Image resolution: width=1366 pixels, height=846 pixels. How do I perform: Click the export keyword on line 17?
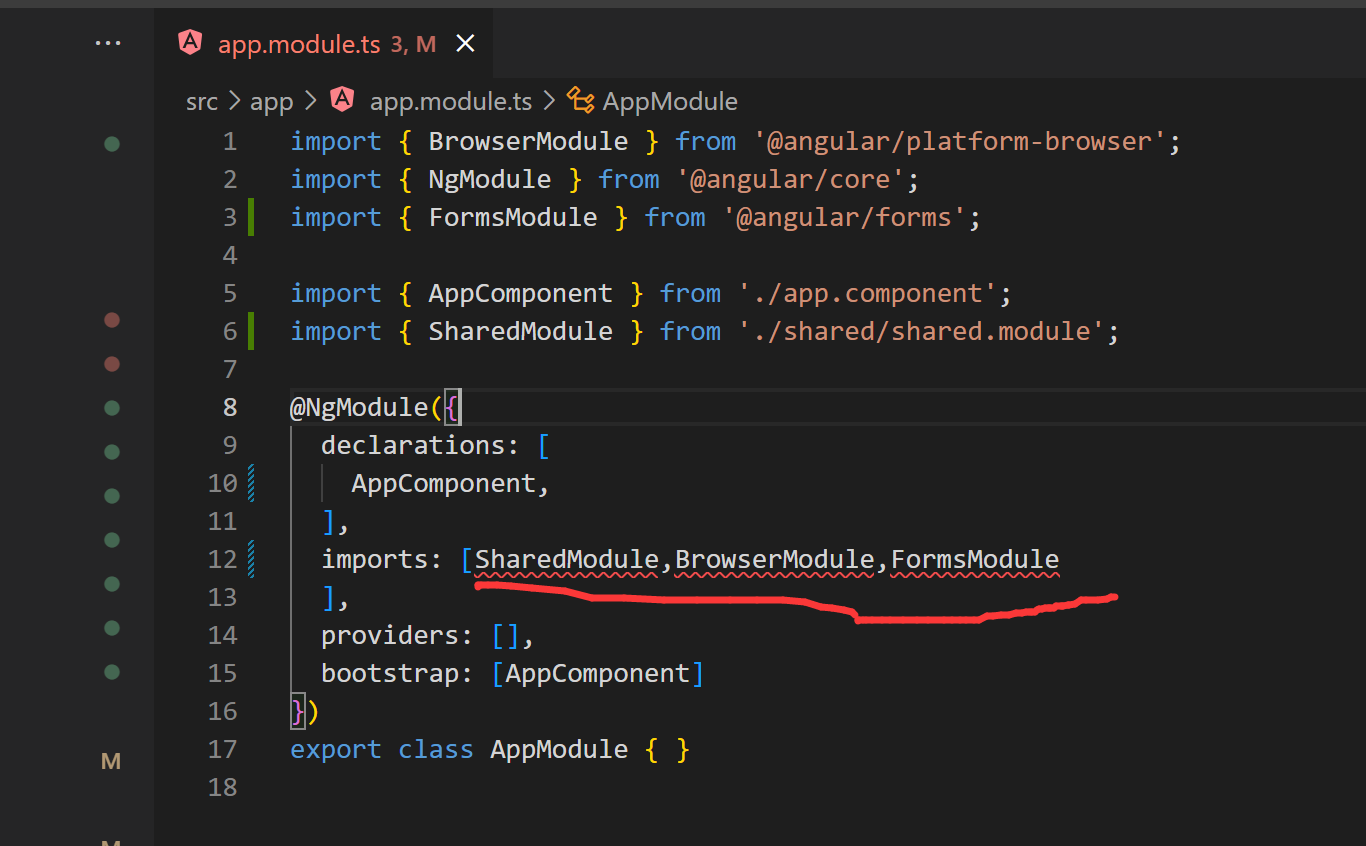pos(336,750)
